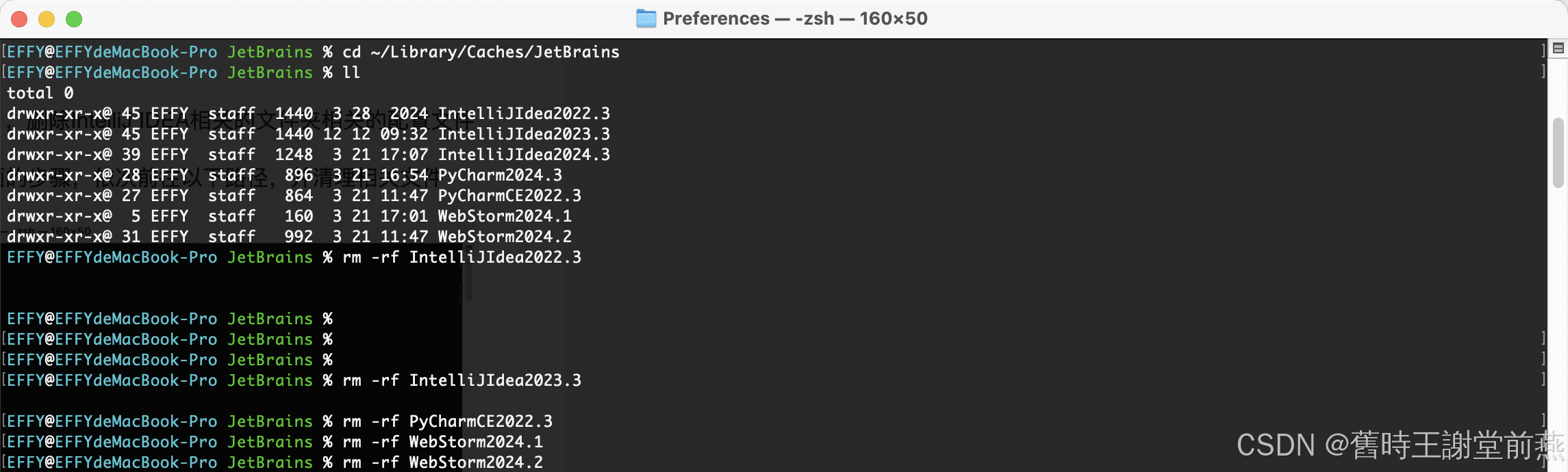The height and width of the screenshot is (472, 1568).
Task: Click the PyCharmCE2022.3 directory entry
Action: (509, 196)
